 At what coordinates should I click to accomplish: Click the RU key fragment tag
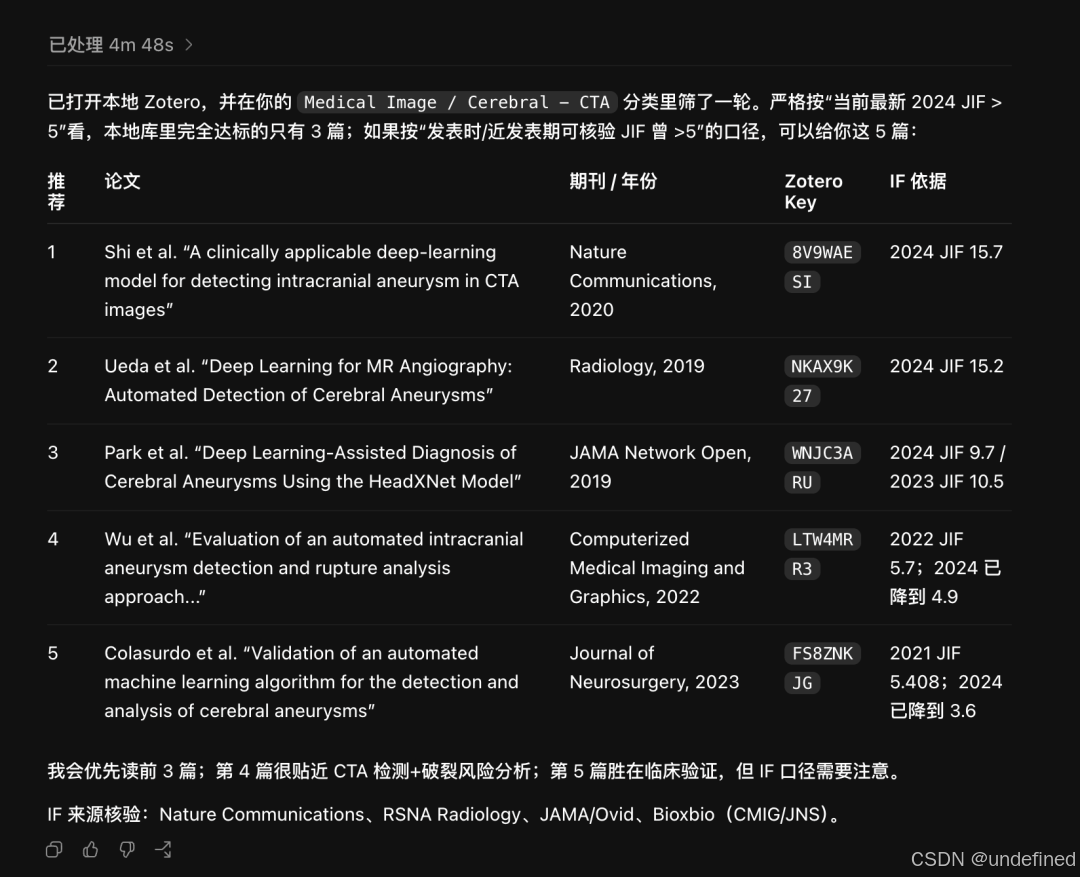[x=802, y=482]
